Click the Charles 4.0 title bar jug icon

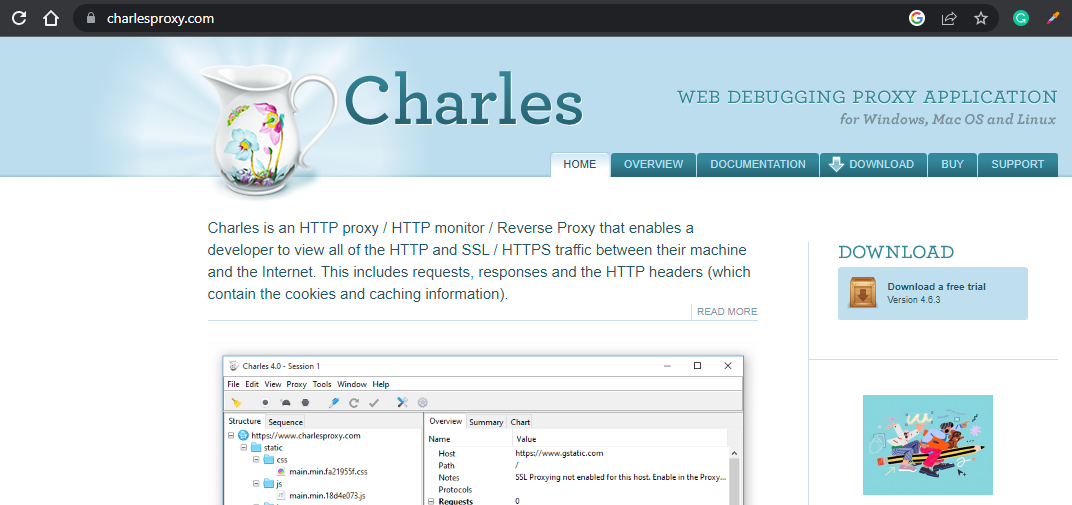[x=234, y=366]
